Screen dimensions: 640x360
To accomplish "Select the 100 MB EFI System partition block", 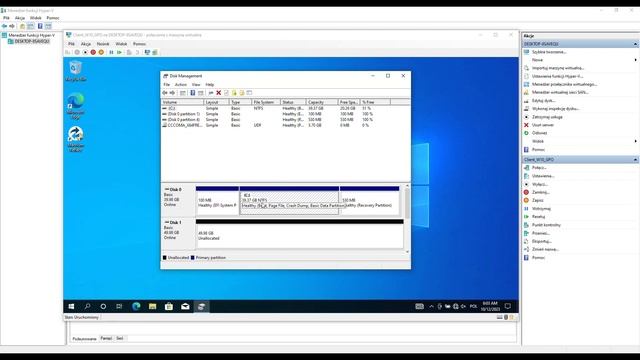I will (x=217, y=200).
